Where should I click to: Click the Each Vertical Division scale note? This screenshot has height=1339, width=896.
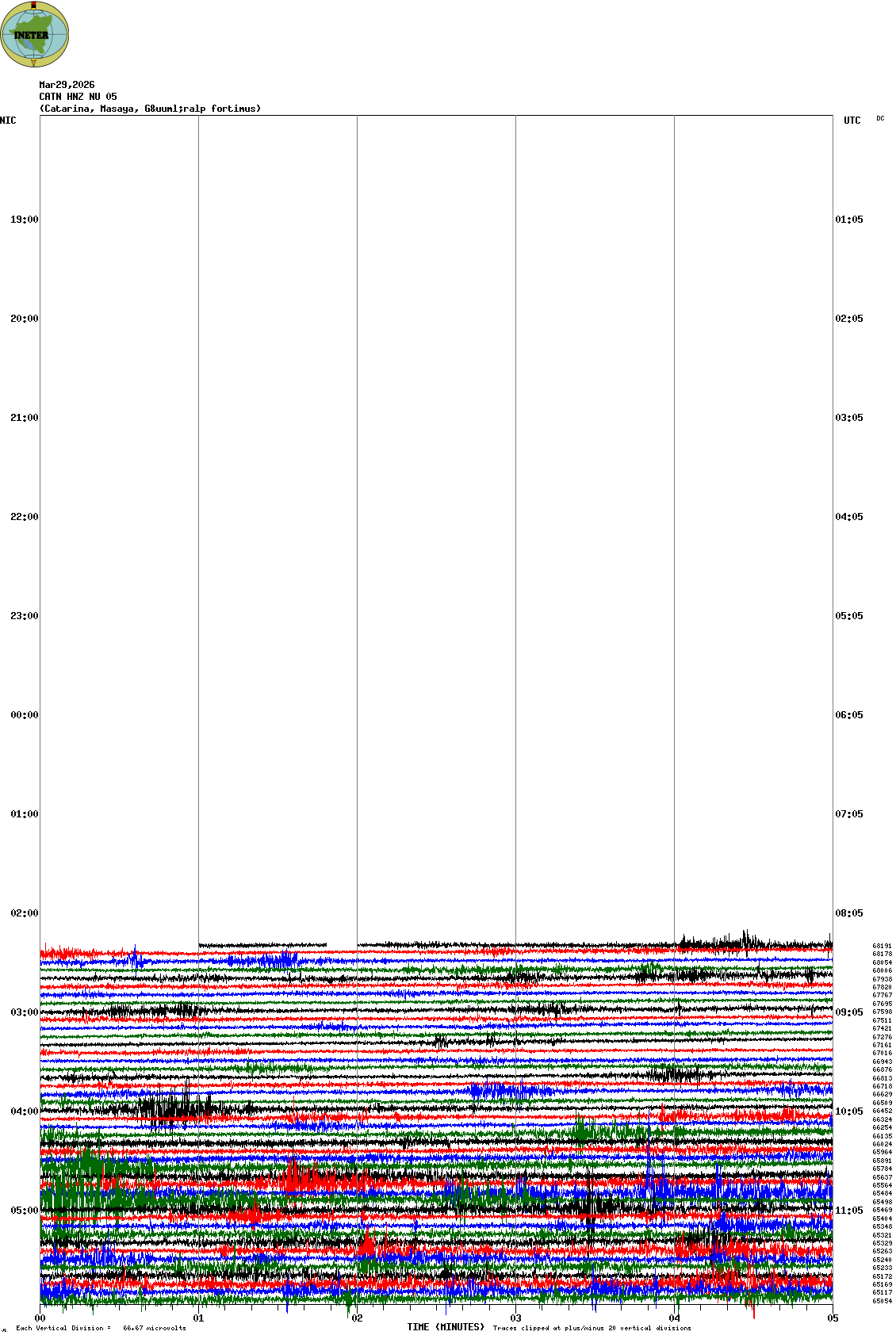pyautogui.click(x=101, y=1328)
